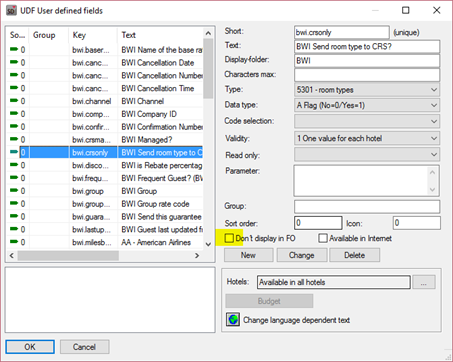453x362 pixels.
Task: Click the Cancel button
Action: point(84,347)
